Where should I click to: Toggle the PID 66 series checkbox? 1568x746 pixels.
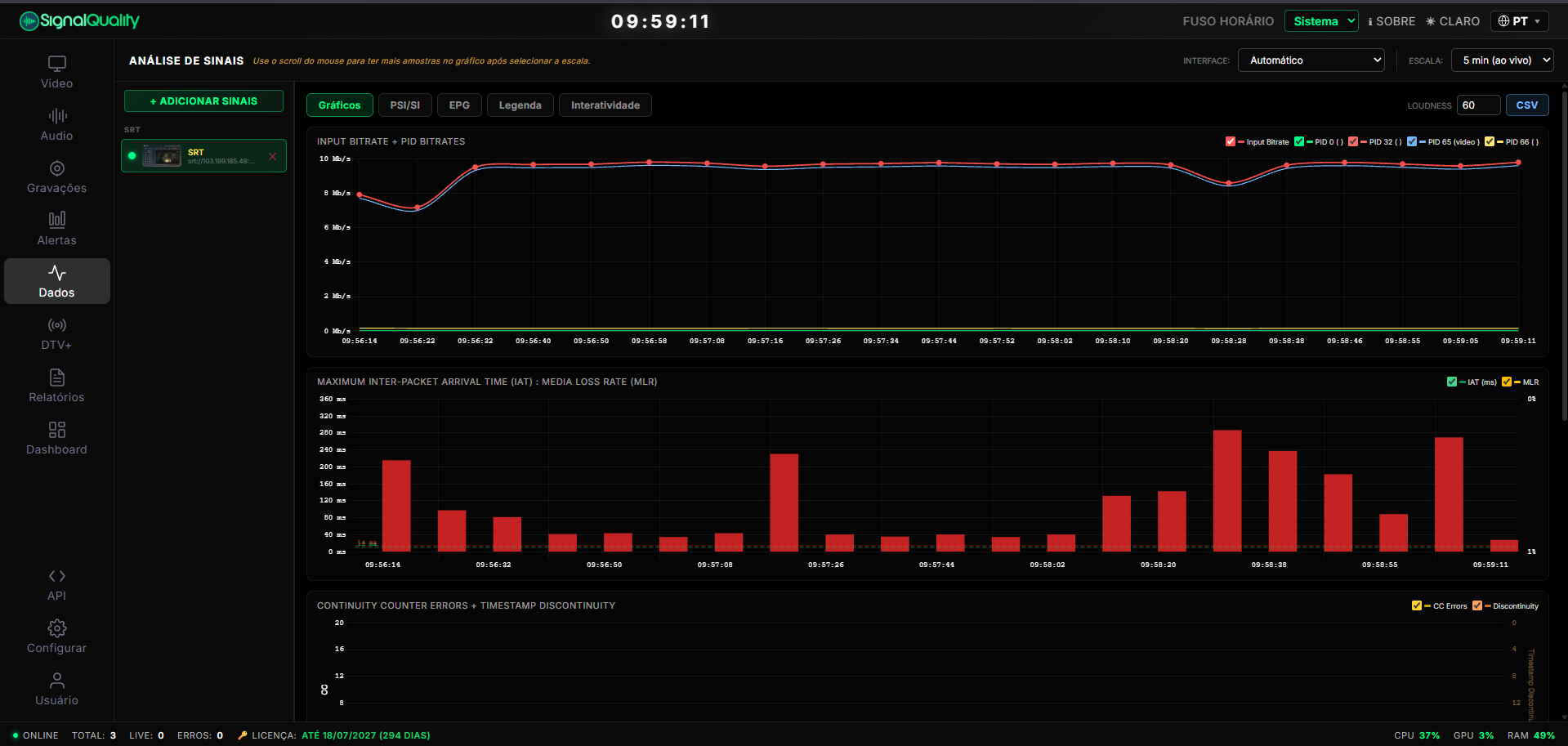pyautogui.click(x=1490, y=141)
